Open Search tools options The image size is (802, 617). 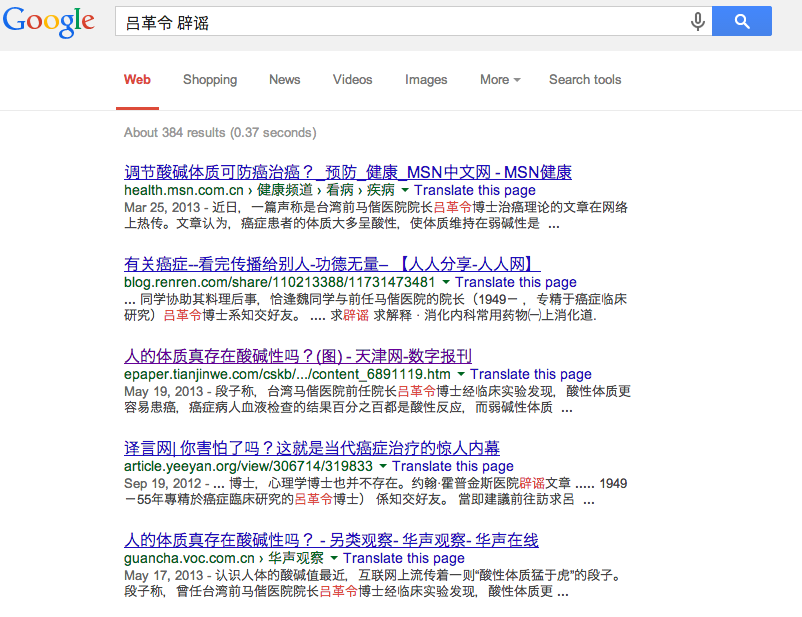click(585, 80)
